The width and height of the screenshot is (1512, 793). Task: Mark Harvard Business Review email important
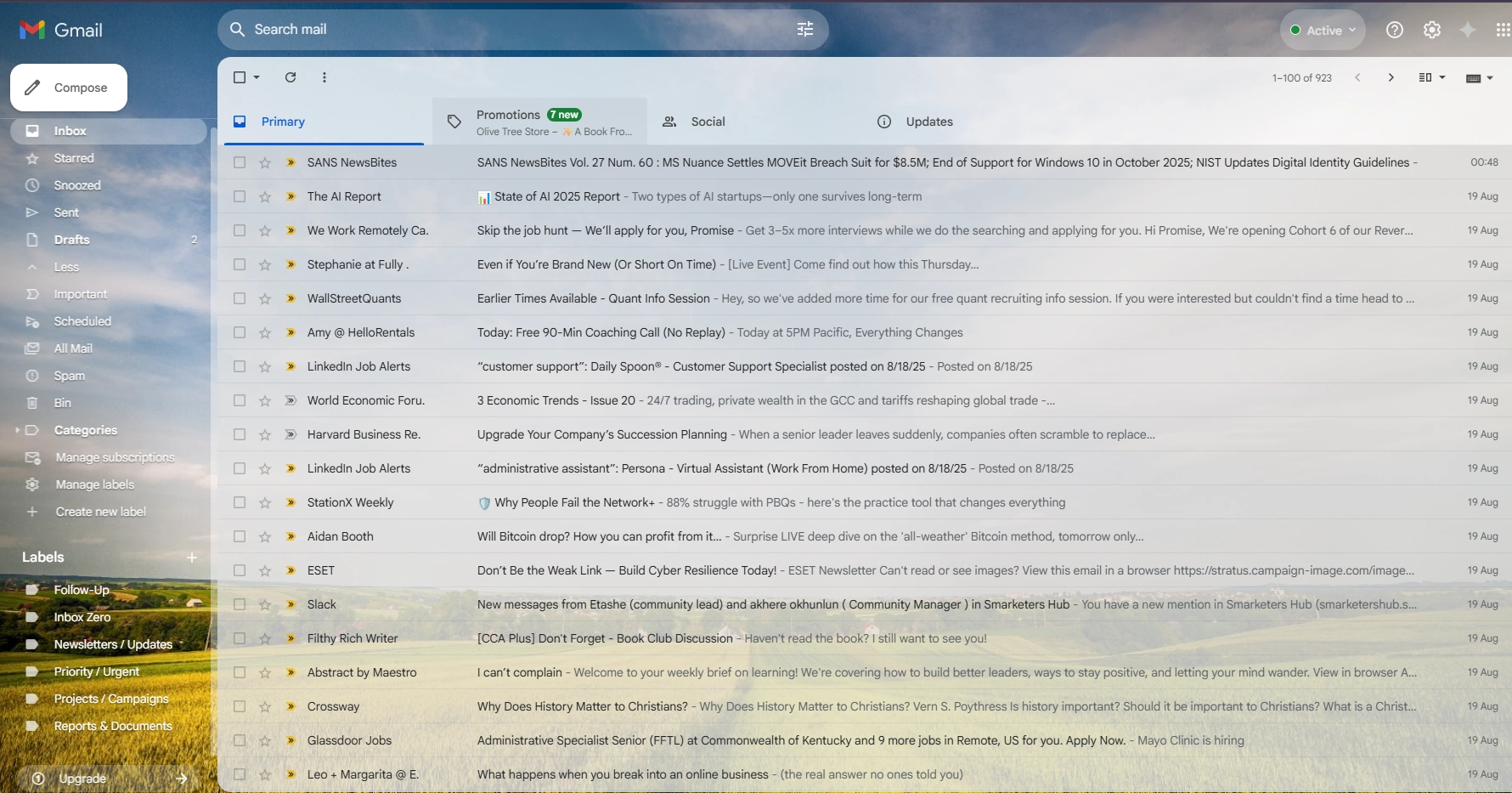click(x=291, y=434)
